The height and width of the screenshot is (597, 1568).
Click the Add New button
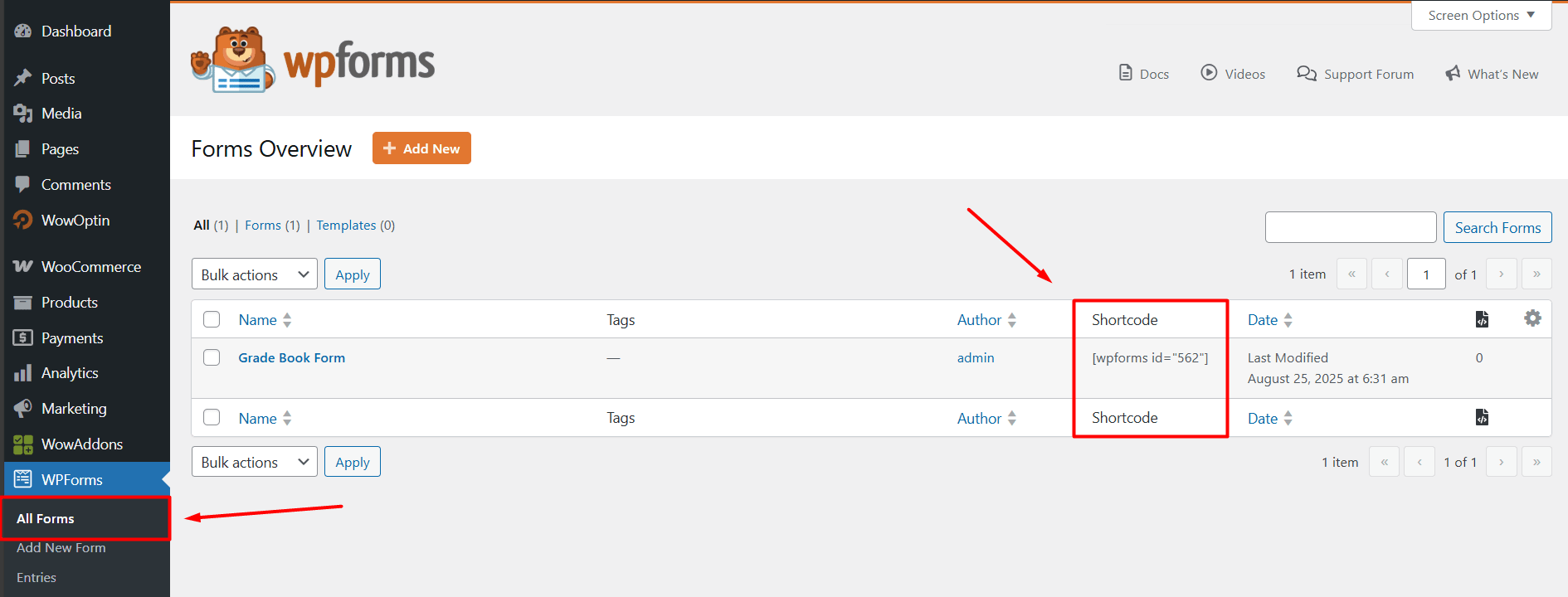421,148
